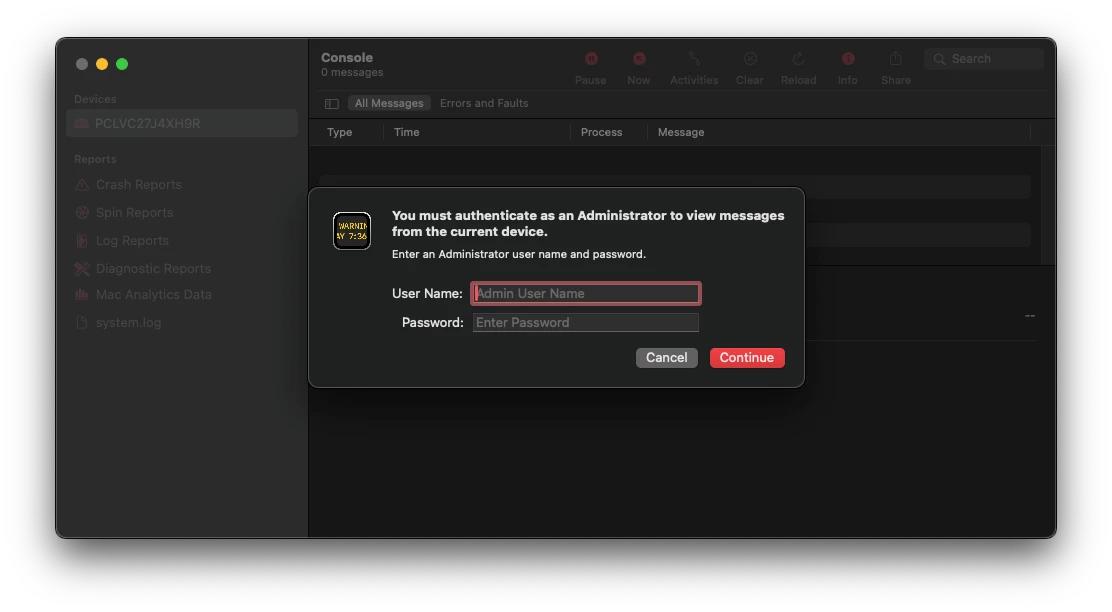Click the magnifier icon in Search field

click(939, 59)
